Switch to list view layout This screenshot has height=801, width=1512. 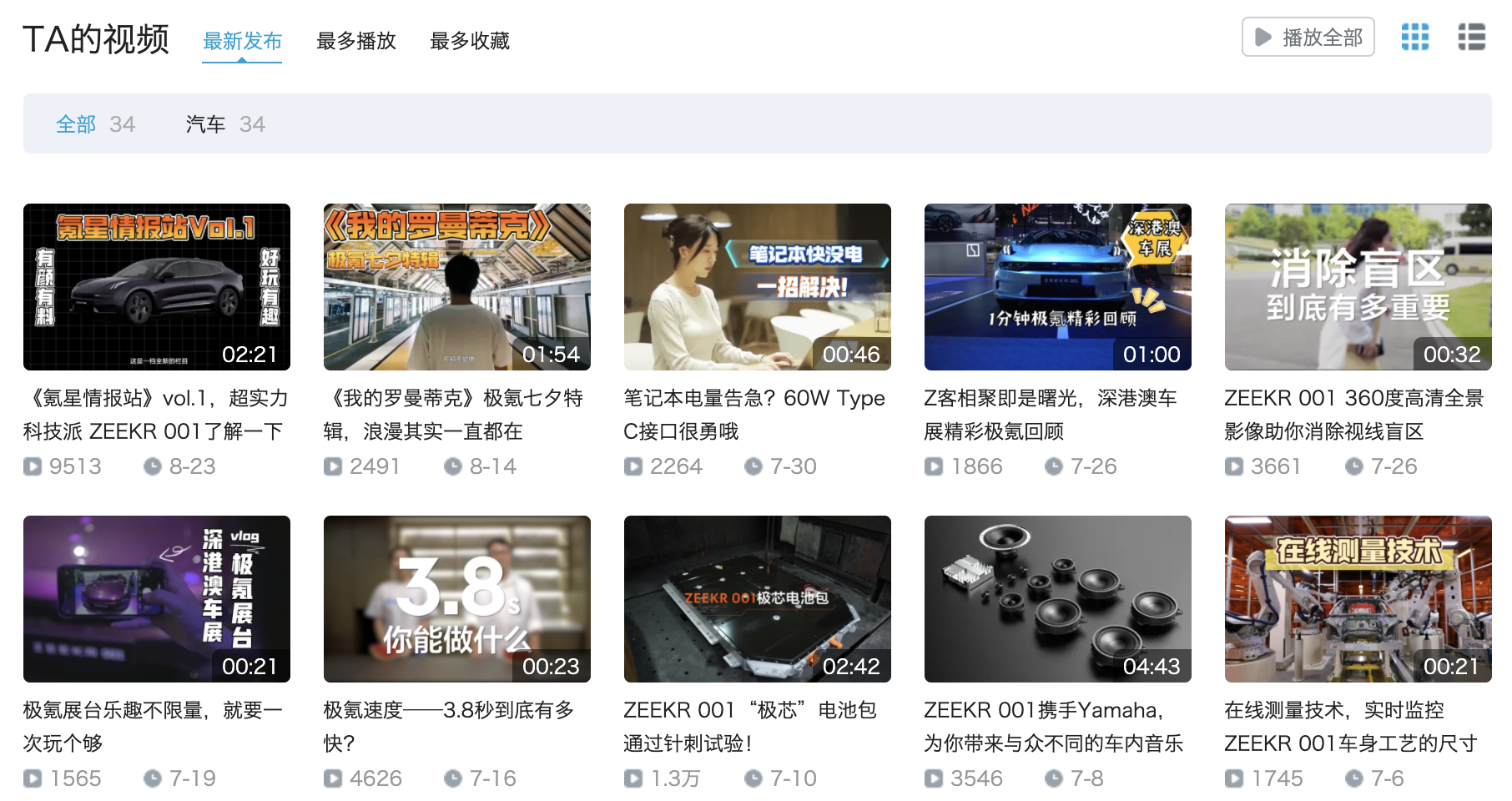click(x=1471, y=38)
